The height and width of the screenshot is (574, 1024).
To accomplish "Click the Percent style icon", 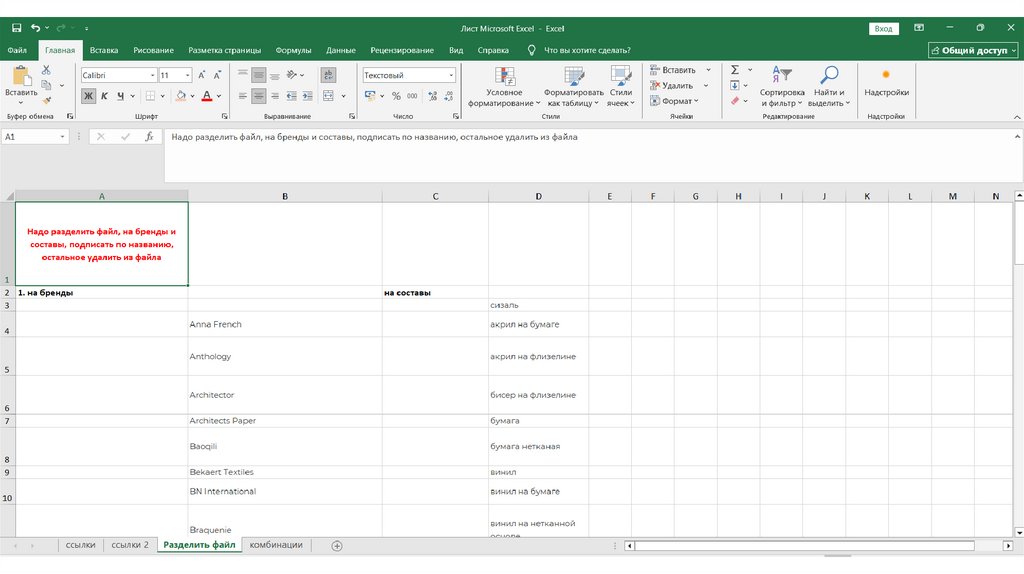I will coord(397,96).
